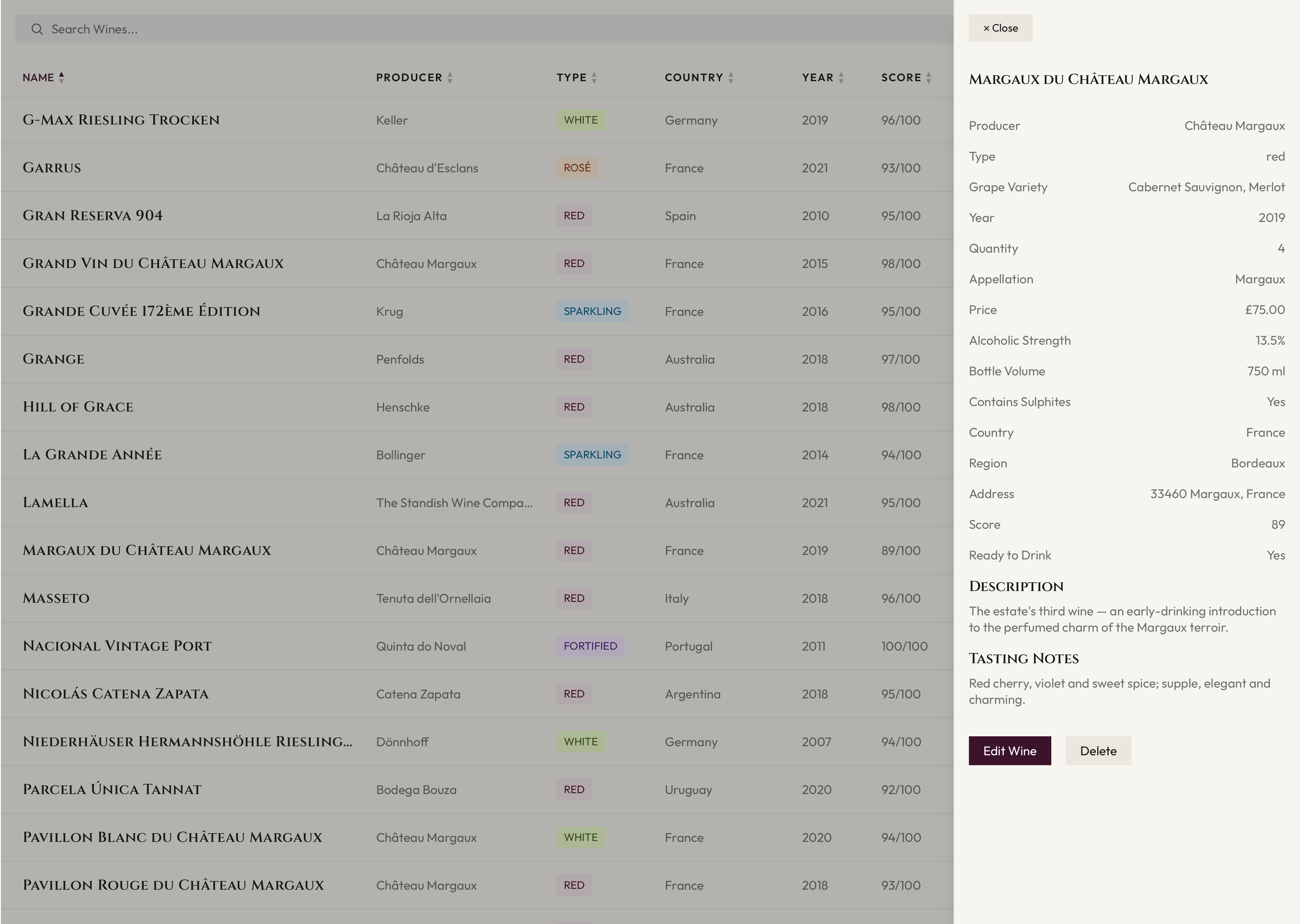Viewport: 1300px width, 924px height.
Task: Sort by Name column arrows
Action: tap(61, 77)
